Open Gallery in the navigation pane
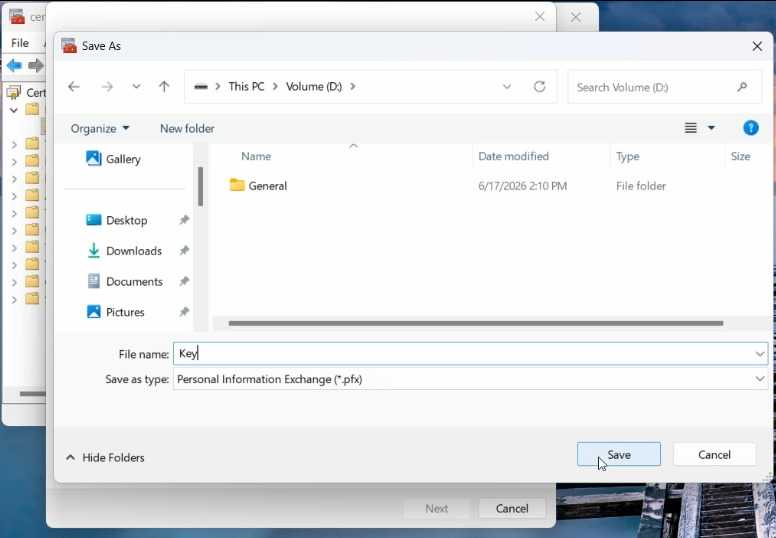This screenshot has height=538, width=776. (x=113, y=159)
